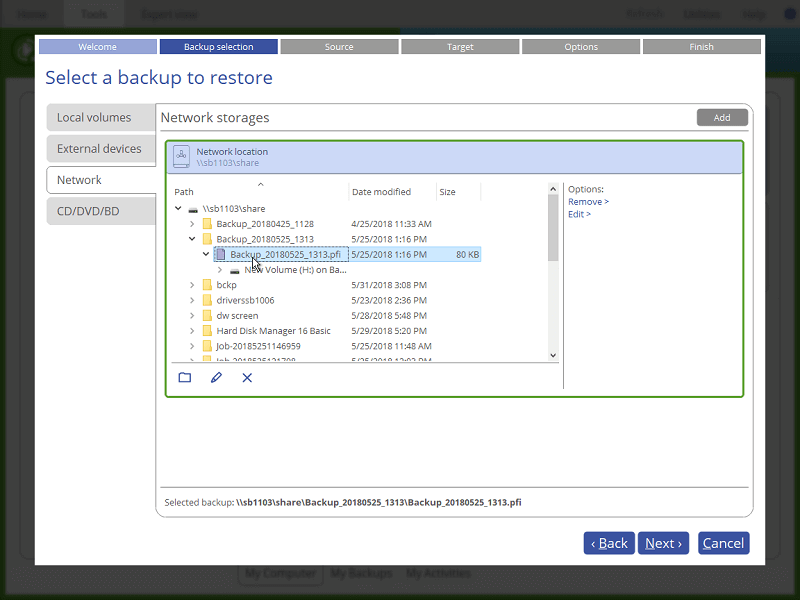Click the network location server icon
The height and width of the screenshot is (600, 800).
point(181,156)
